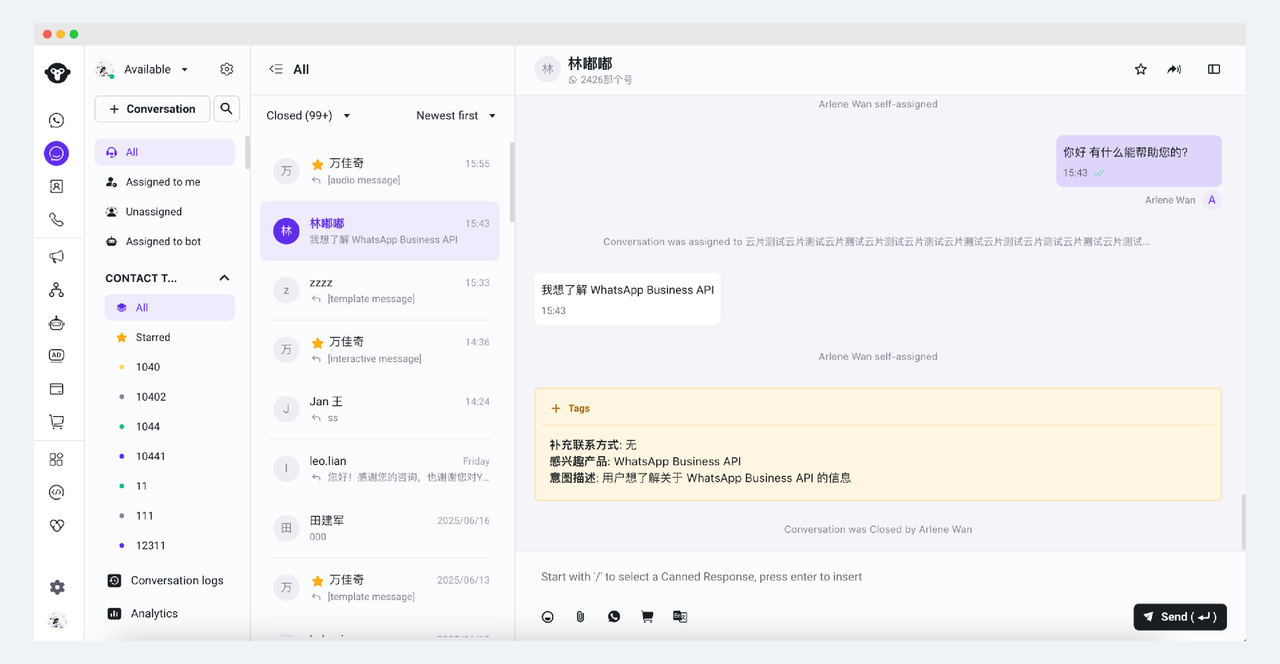Open the Available status dropdown
The image size is (1280, 664).
tap(155, 70)
